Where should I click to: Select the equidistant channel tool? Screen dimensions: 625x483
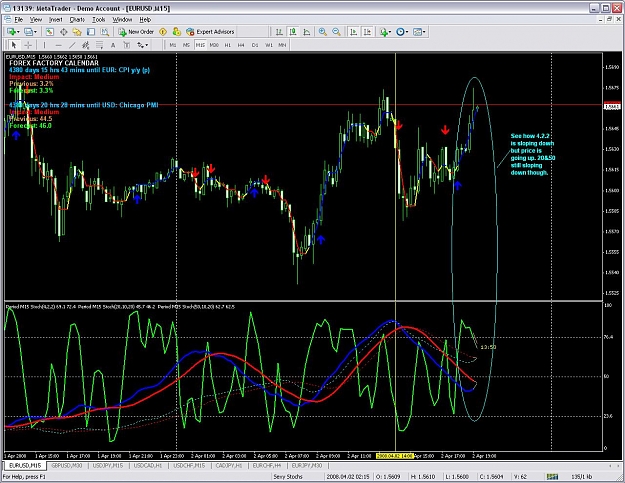pos(85,45)
